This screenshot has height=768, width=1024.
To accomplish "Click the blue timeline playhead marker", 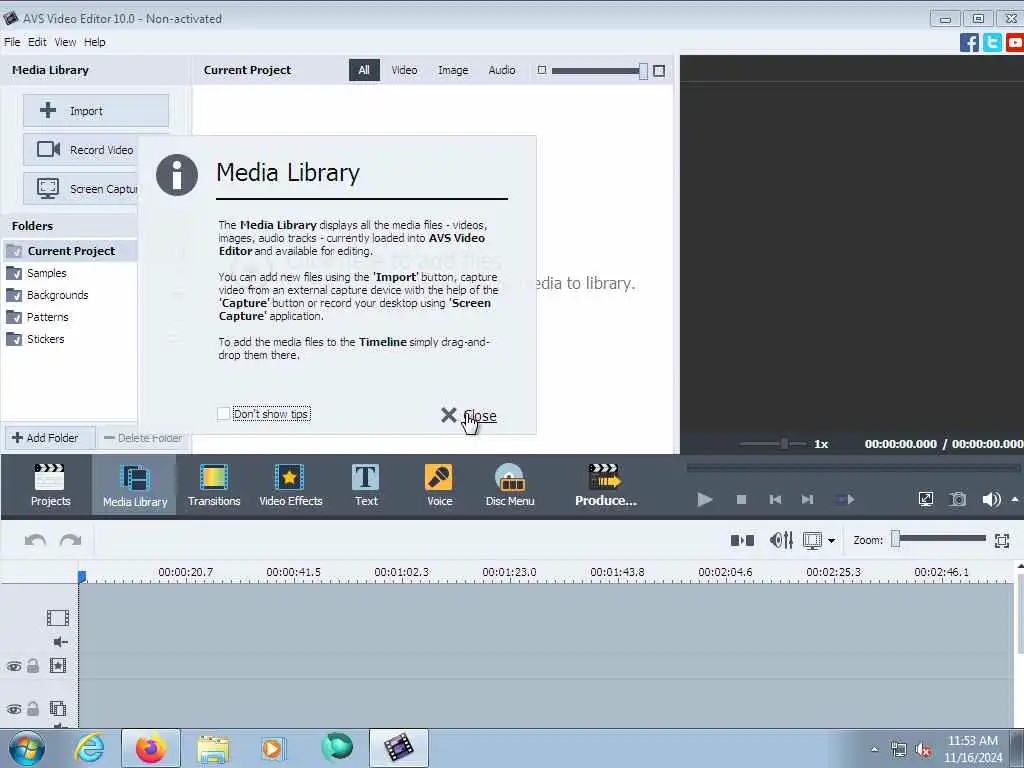I will click(82, 576).
